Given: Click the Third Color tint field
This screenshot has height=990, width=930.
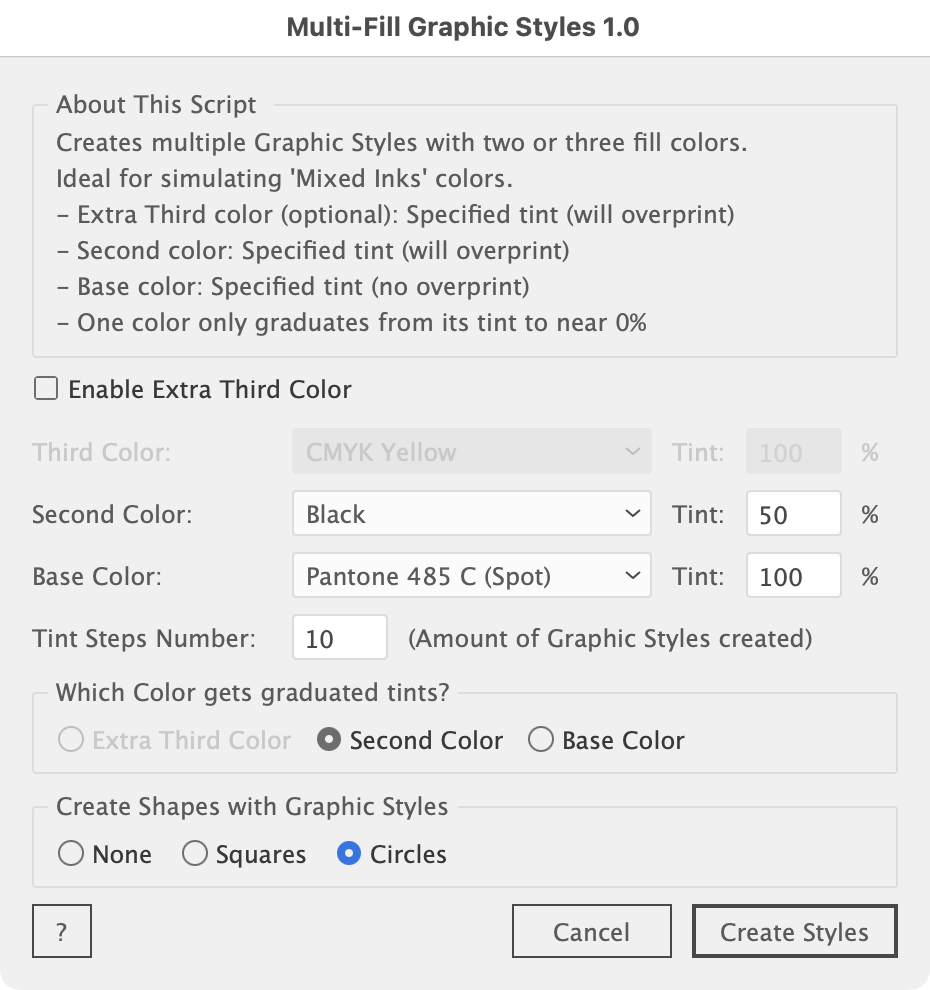Looking at the screenshot, I should (793, 453).
